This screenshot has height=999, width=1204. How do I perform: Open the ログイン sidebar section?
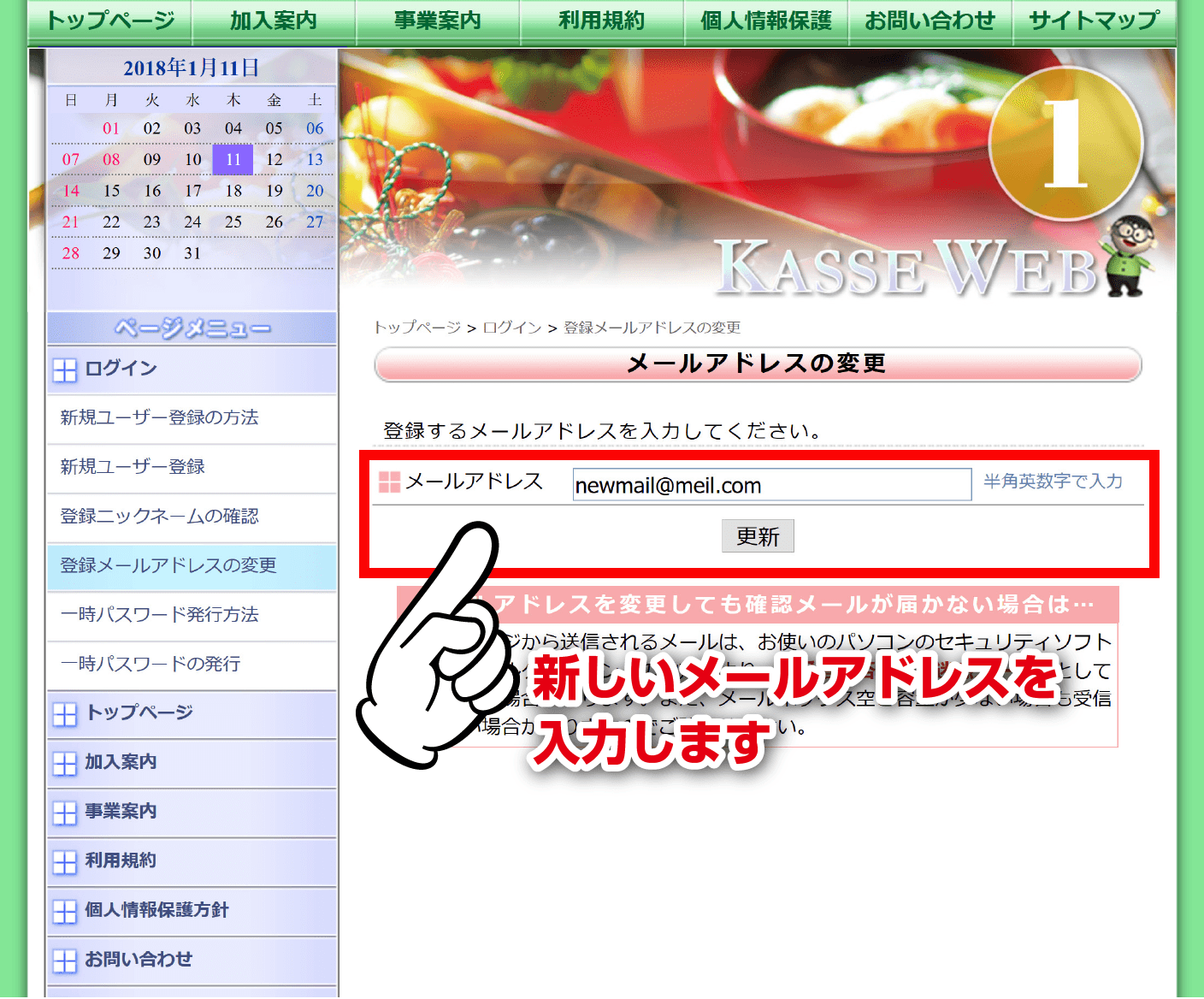tap(192, 369)
